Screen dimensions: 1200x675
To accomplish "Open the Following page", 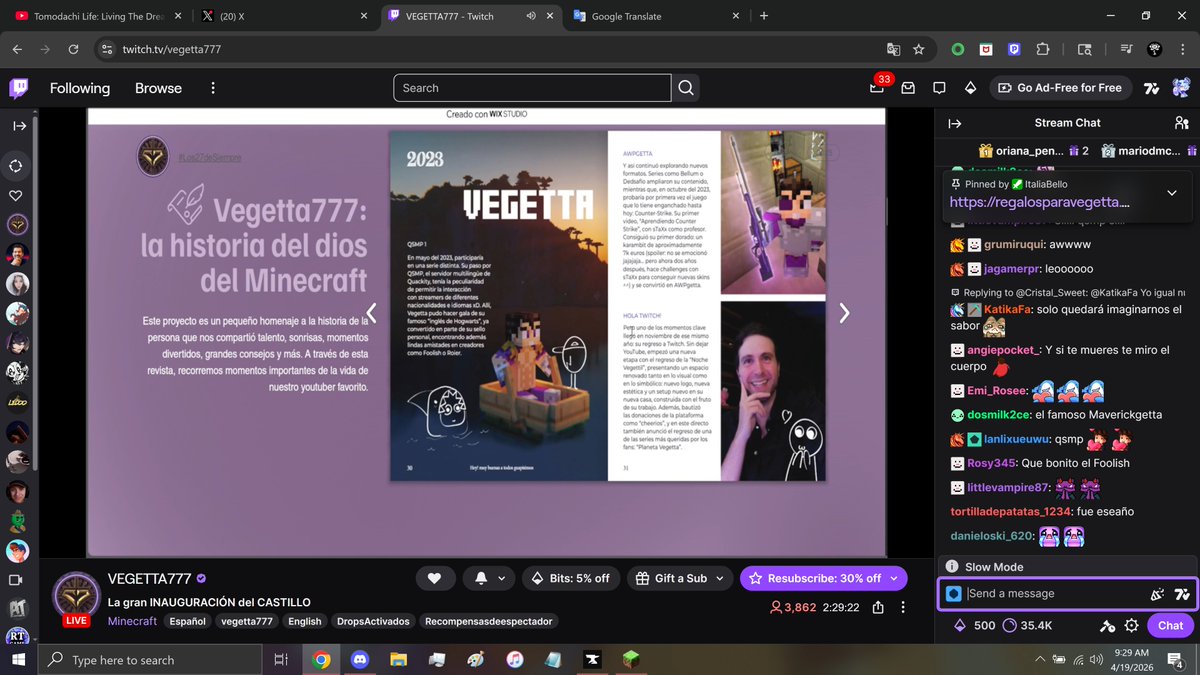I will (80, 88).
